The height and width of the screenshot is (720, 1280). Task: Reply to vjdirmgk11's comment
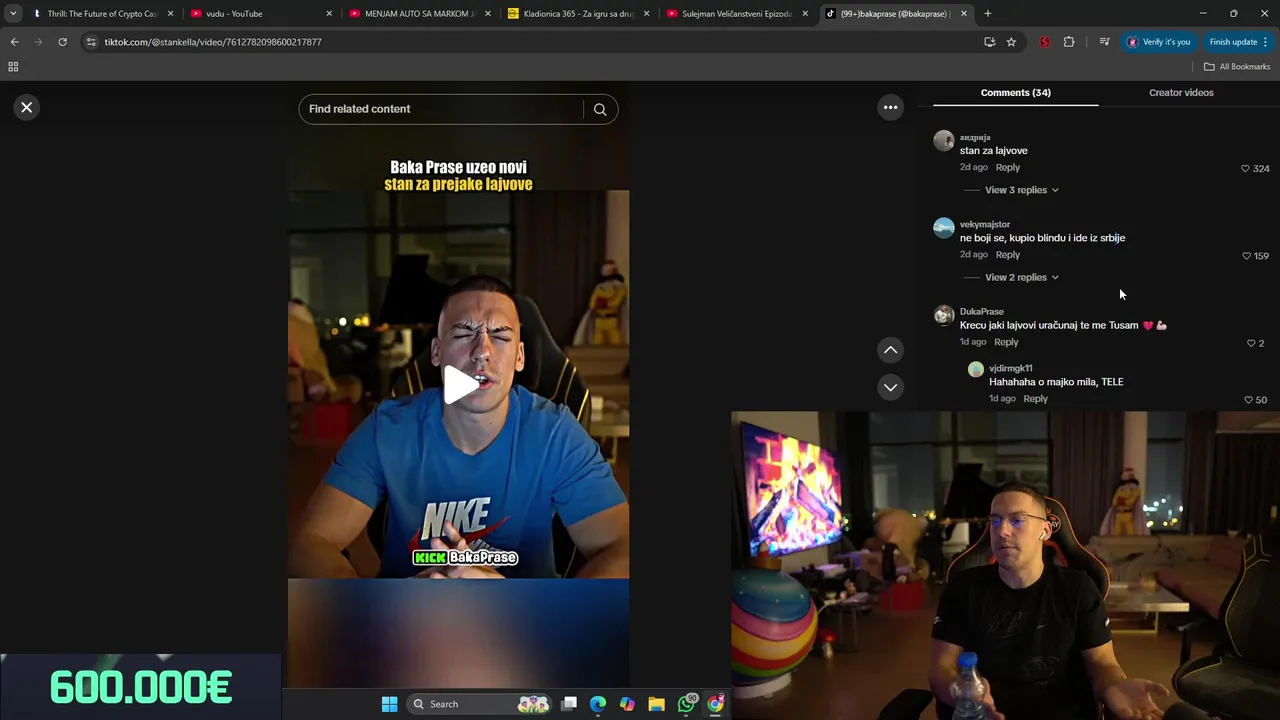[1035, 398]
